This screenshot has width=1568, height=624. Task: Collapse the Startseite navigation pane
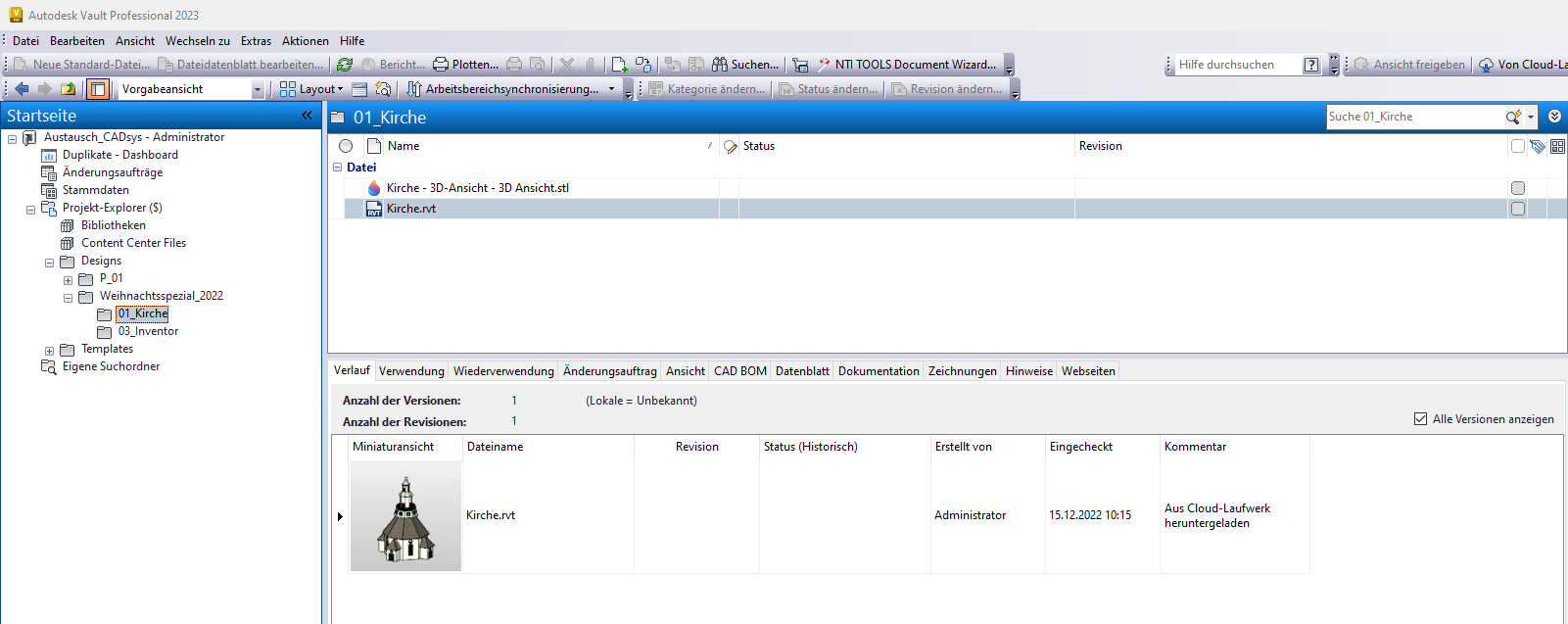coord(307,116)
